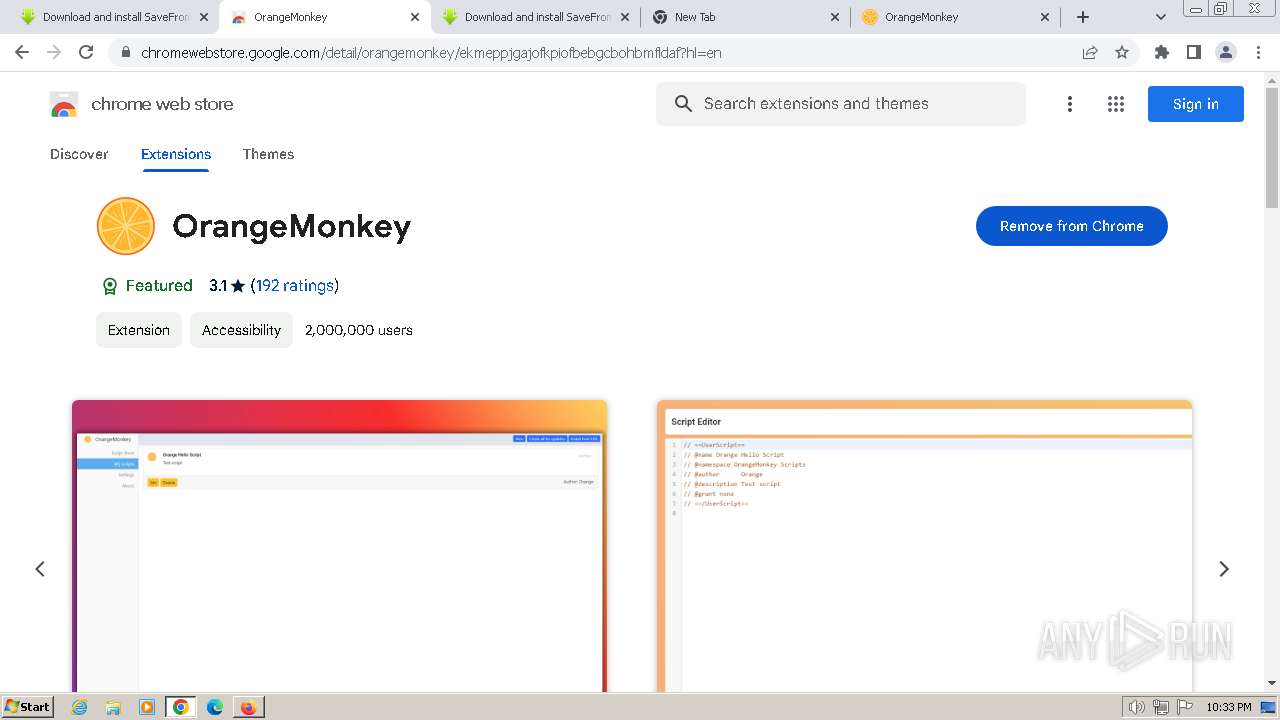Show the next screenshot with the right arrow
This screenshot has width=1280, height=720.
(x=1224, y=569)
